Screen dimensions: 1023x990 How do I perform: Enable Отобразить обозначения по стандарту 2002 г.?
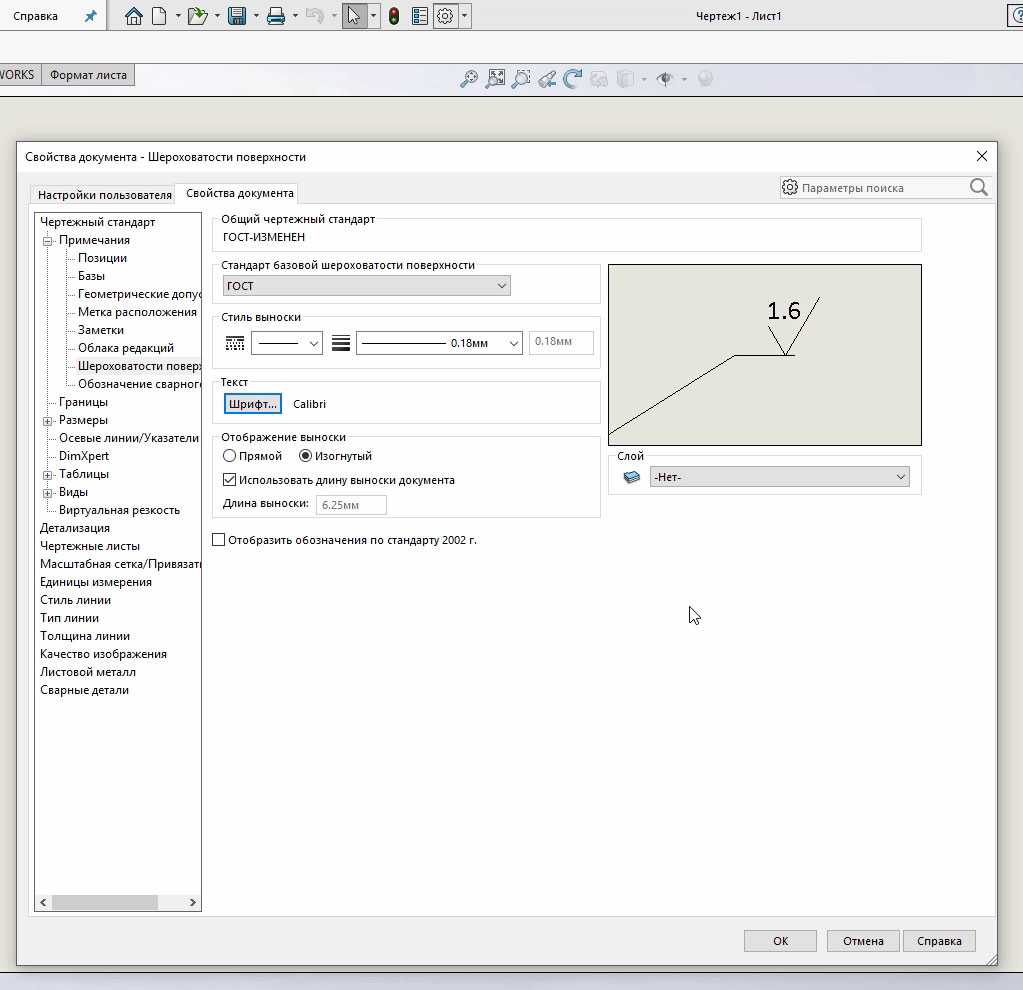click(x=219, y=540)
